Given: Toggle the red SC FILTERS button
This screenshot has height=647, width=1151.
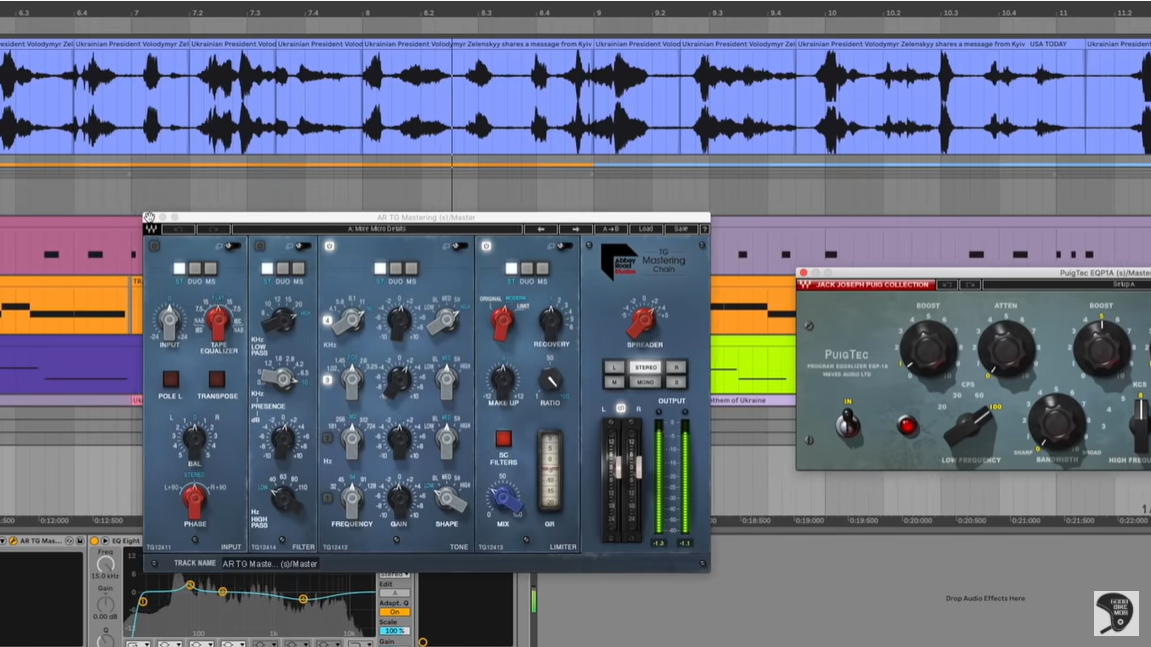Looking at the screenshot, I should coord(504,439).
